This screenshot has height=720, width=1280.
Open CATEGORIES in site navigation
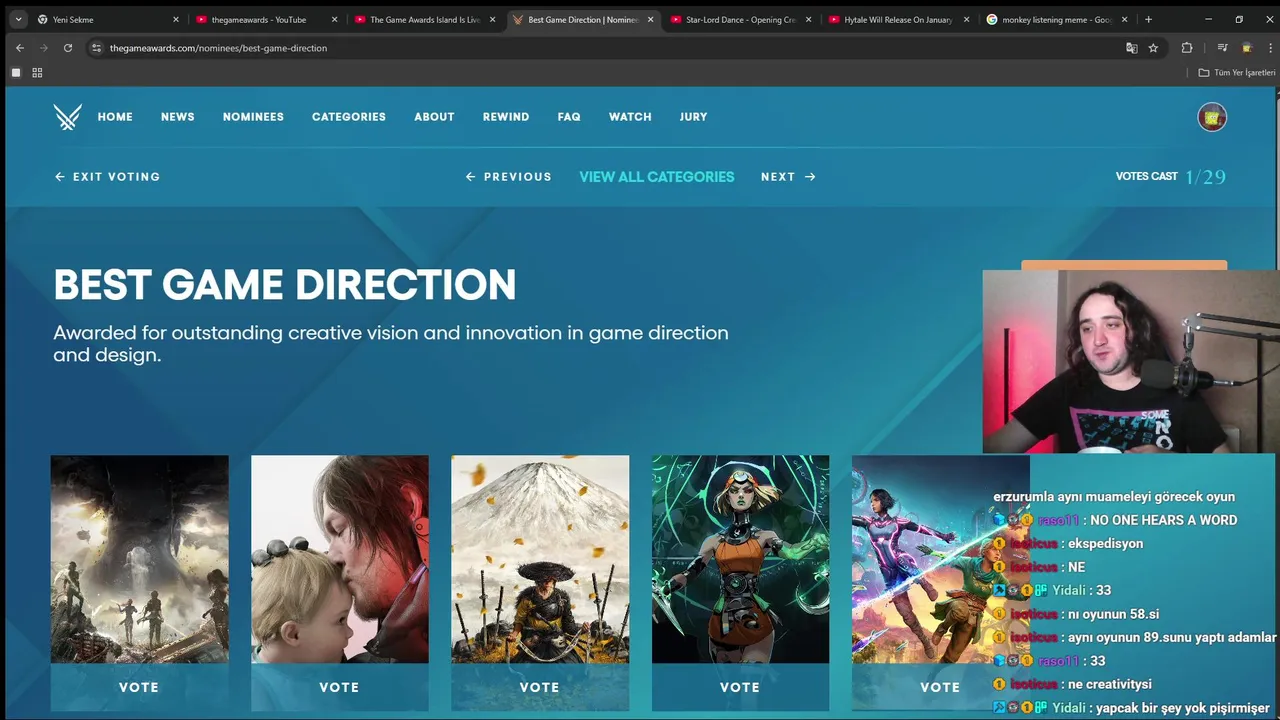coord(349,117)
